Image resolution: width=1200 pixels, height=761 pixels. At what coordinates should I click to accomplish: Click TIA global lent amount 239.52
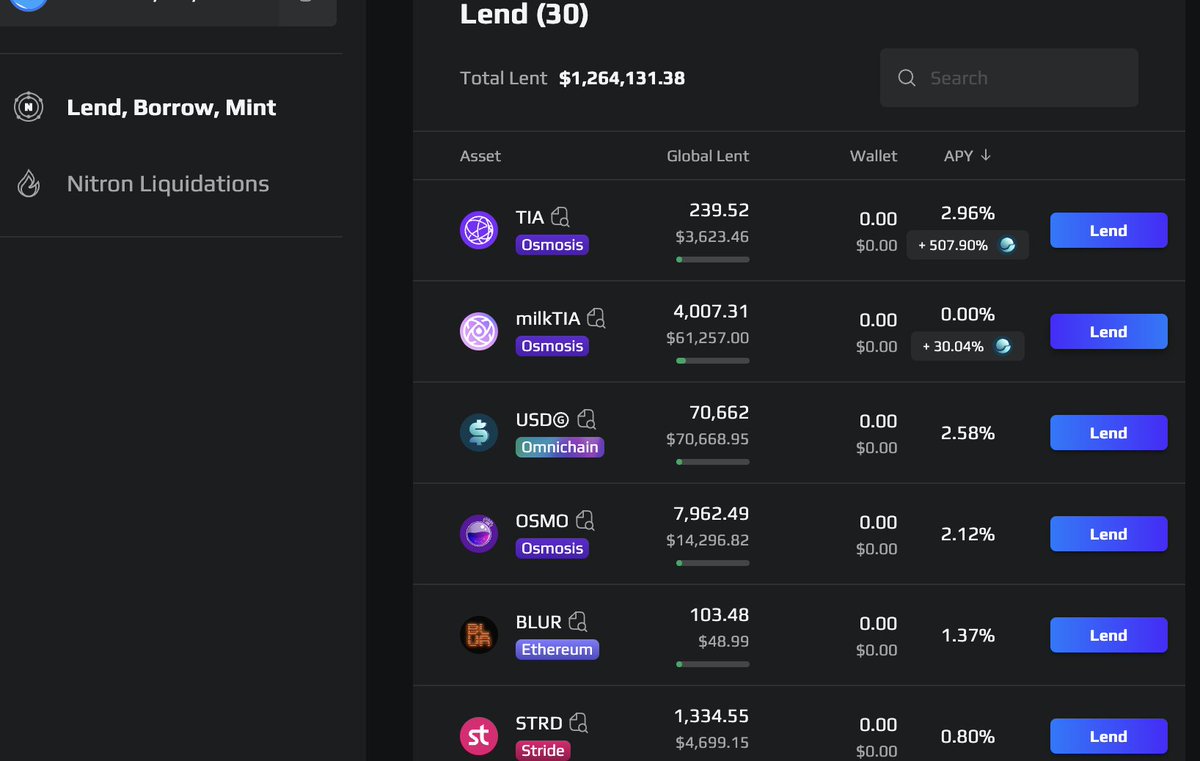click(x=719, y=210)
